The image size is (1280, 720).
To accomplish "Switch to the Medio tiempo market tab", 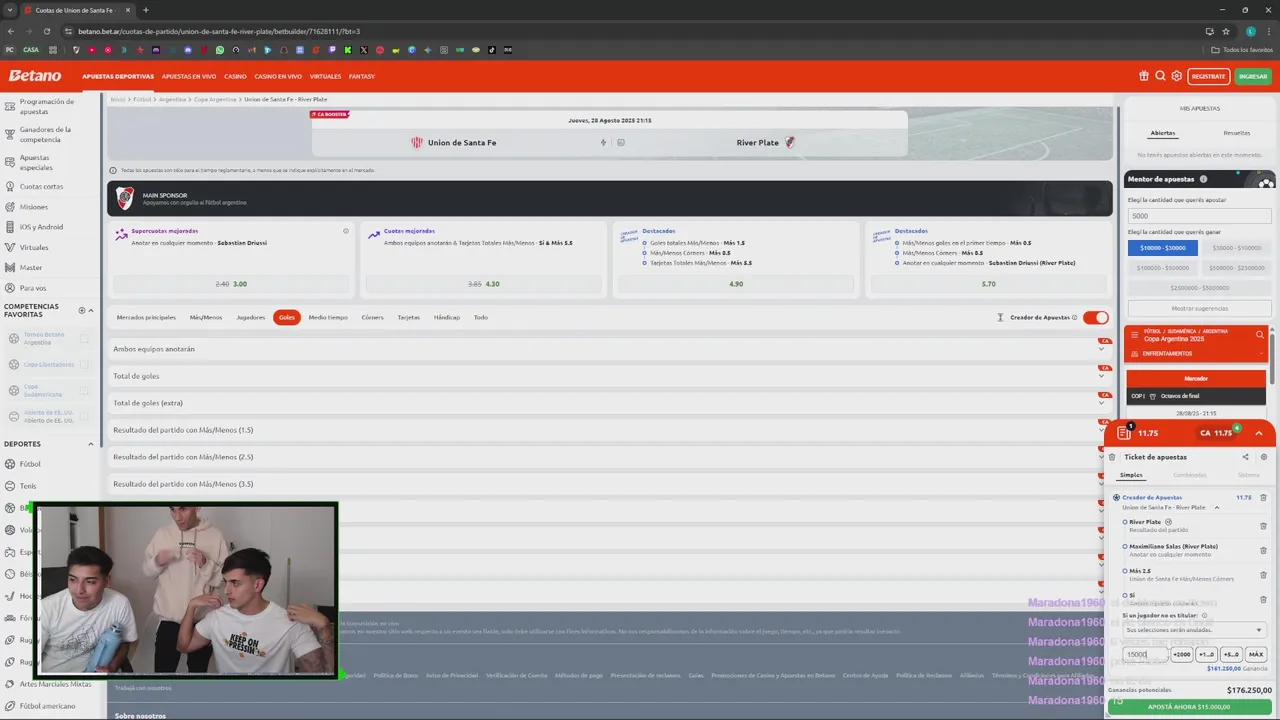I will (328, 317).
